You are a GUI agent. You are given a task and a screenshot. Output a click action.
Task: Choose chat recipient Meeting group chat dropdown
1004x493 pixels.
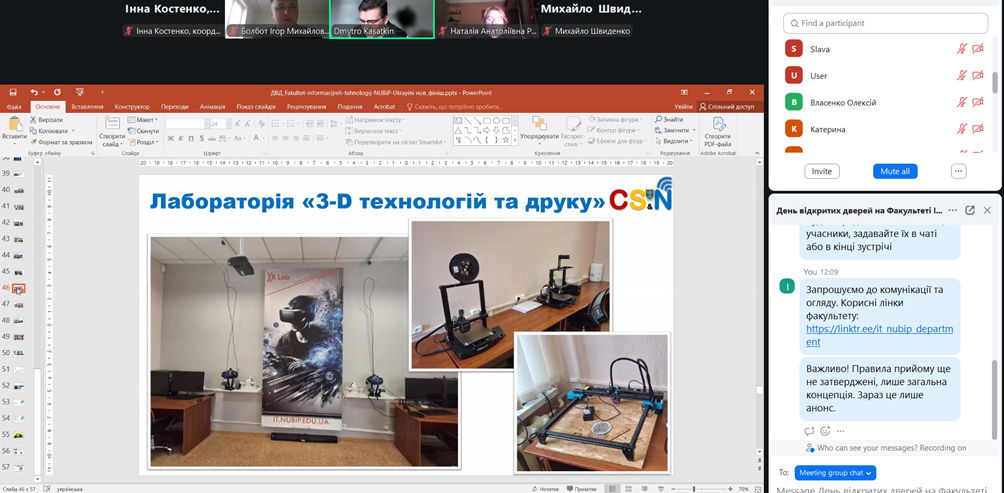point(835,473)
